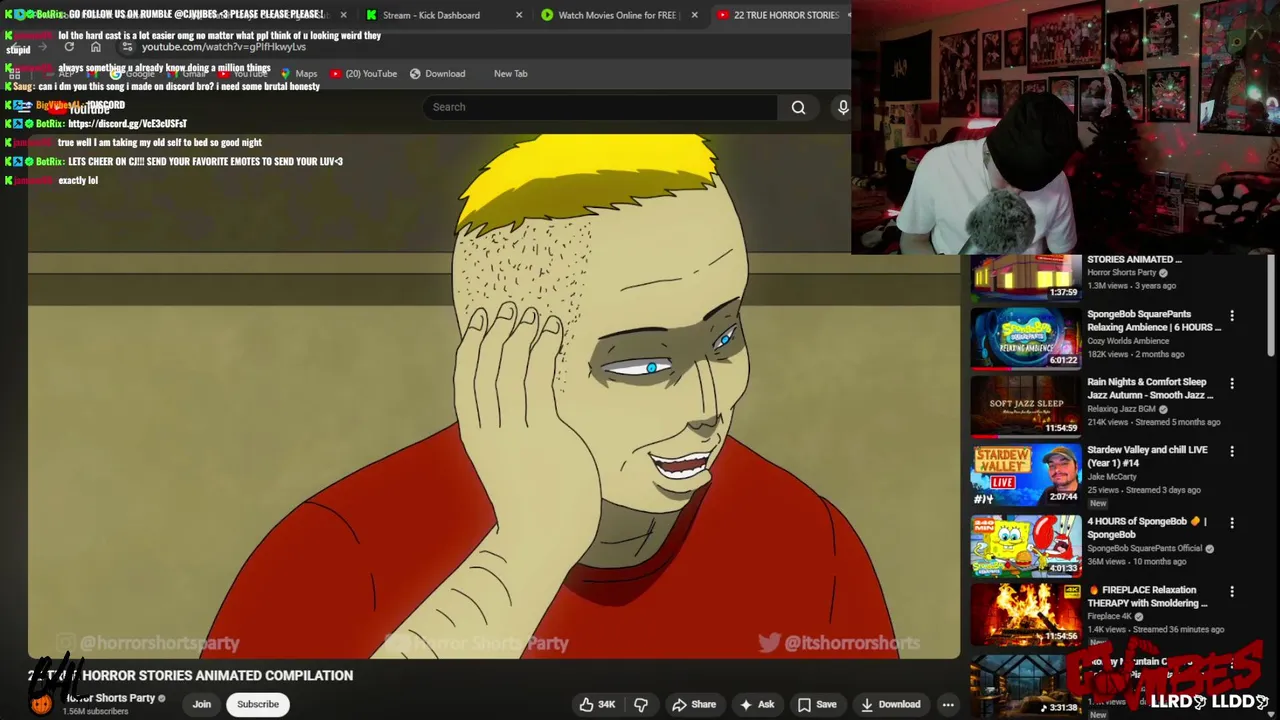This screenshot has width=1280, height=720.
Task: Open the New Tab bookmark
Action: (x=510, y=73)
